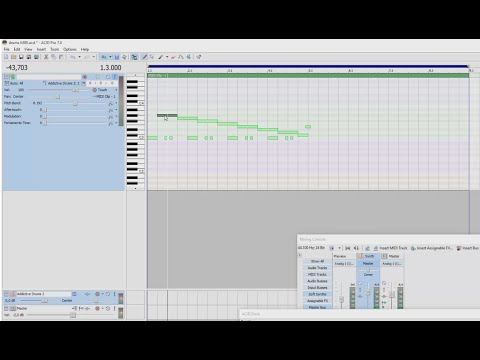Click the Undo toolbar icon
Viewport: 480px width, 360px height.
pyautogui.click(x=73, y=57)
